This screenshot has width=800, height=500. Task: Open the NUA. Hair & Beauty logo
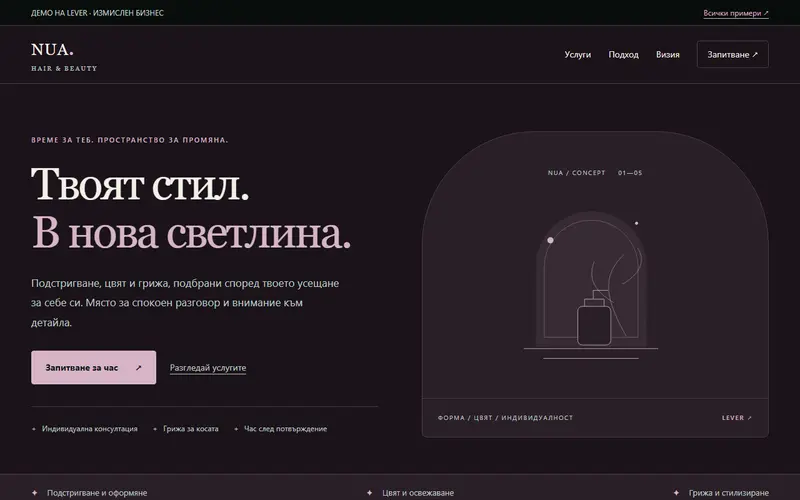pos(64,57)
